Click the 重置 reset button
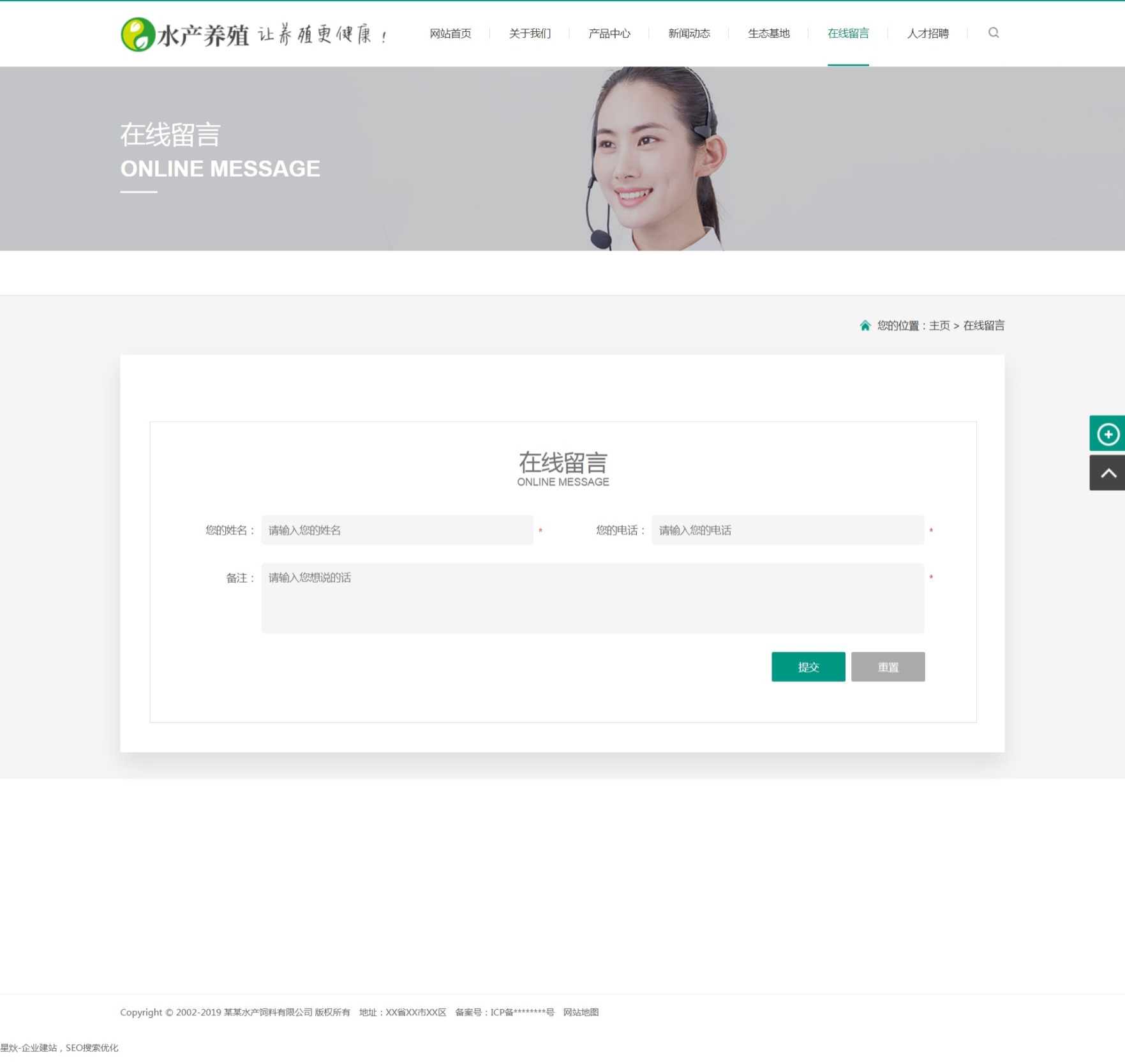Image resolution: width=1125 pixels, height=1064 pixels. coord(888,666)
